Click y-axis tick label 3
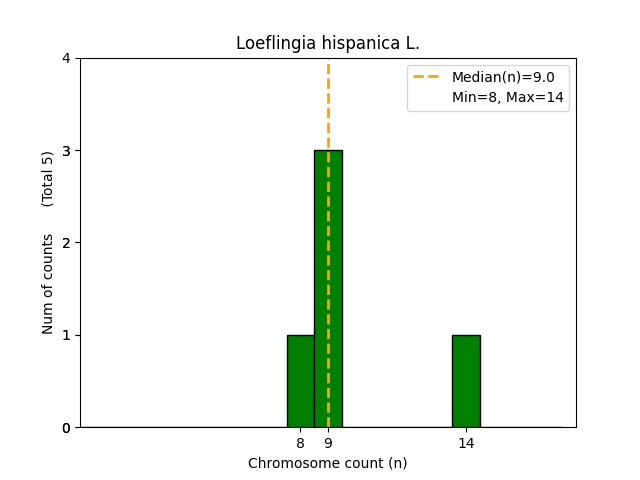The height and width of the screenshot is (480, 640). coord(66,151)
